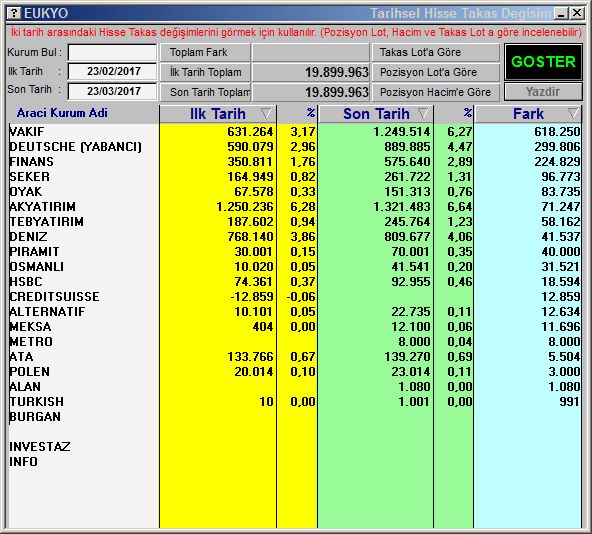Minimize the EUKYO window
The image size is (592, 534).
click(561, 14)
